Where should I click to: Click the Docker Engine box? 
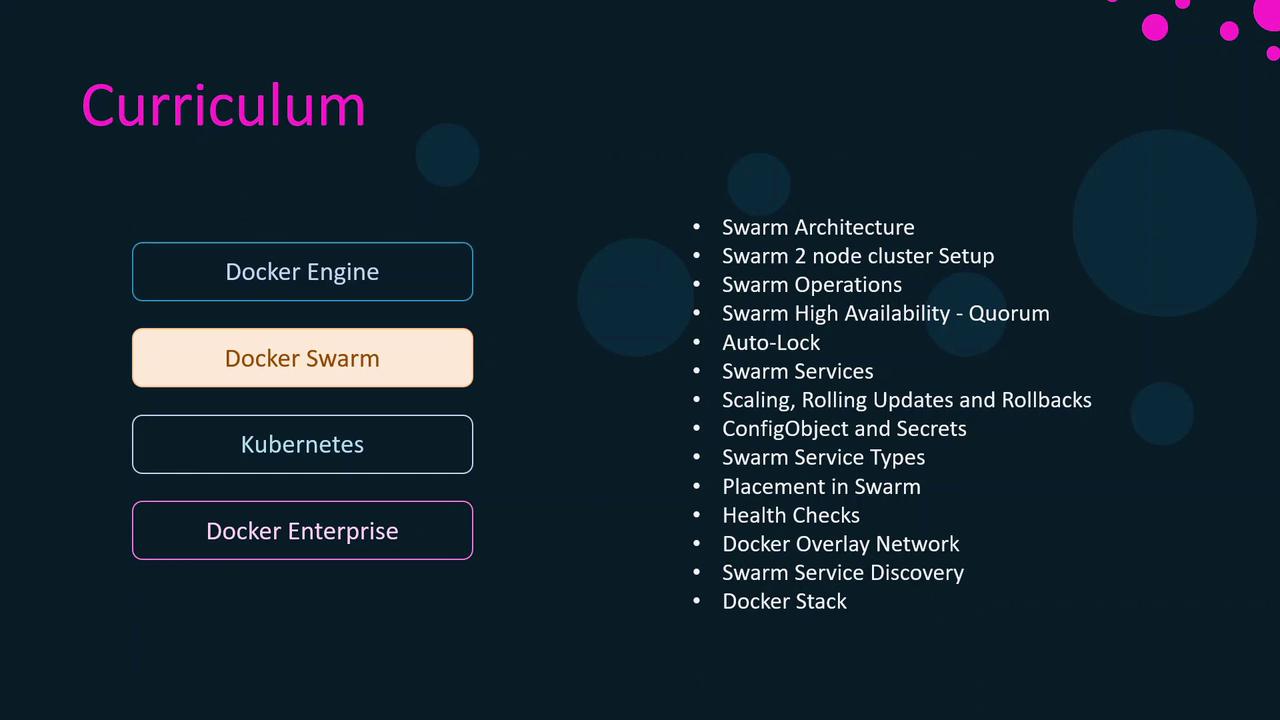(302, 272)
